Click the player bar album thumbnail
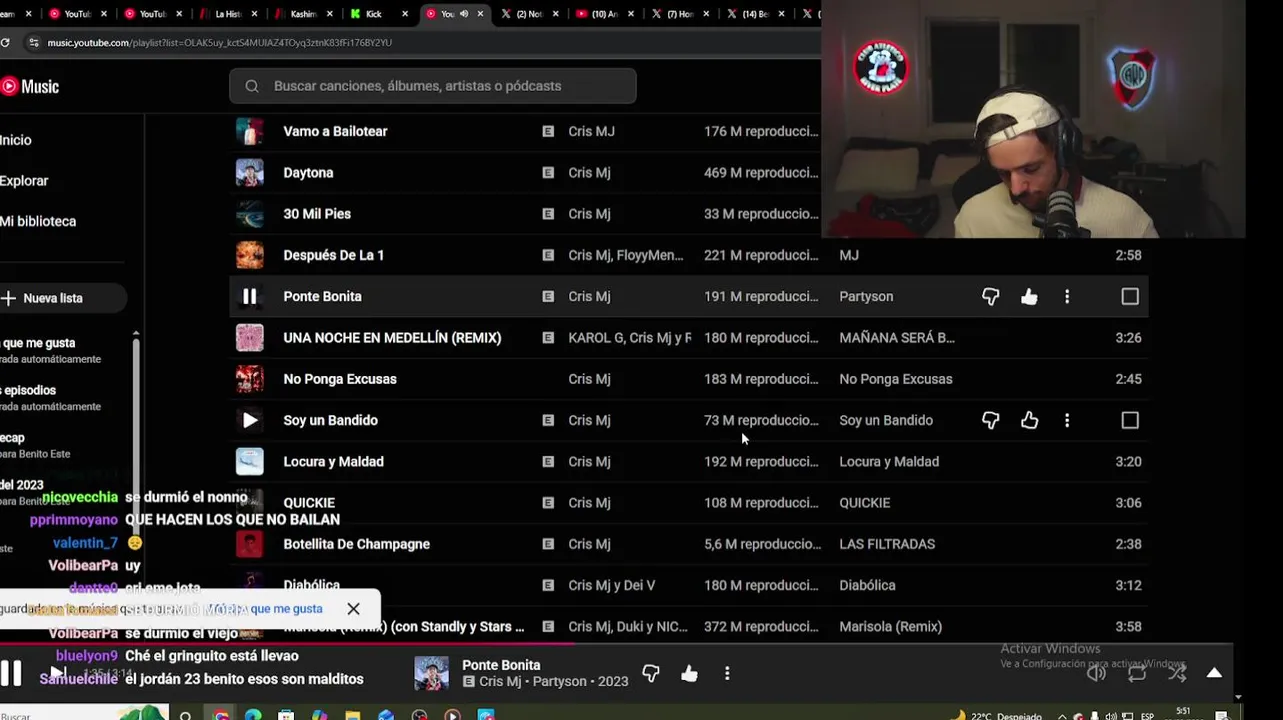1283x720 pixels. coord(432,673)
